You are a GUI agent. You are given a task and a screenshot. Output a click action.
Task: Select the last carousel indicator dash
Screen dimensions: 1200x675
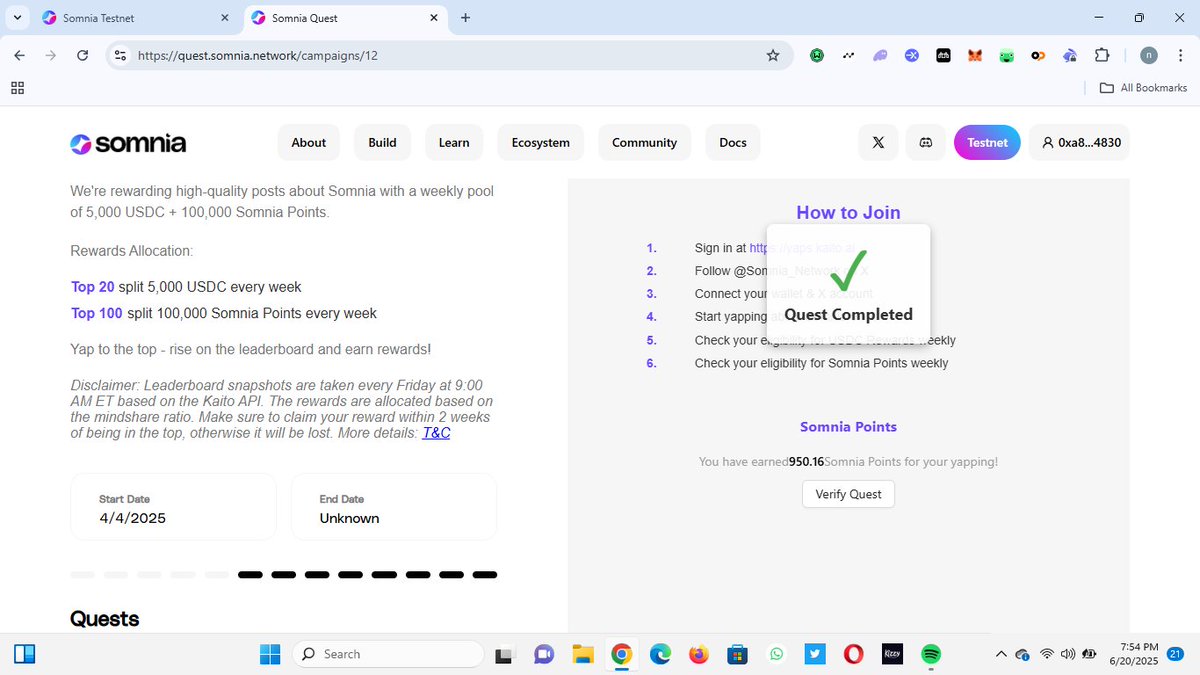[x=484, y=575]
